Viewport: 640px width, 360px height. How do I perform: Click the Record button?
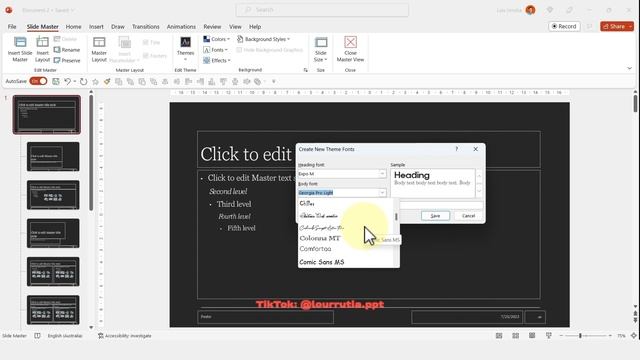point(564,26)
